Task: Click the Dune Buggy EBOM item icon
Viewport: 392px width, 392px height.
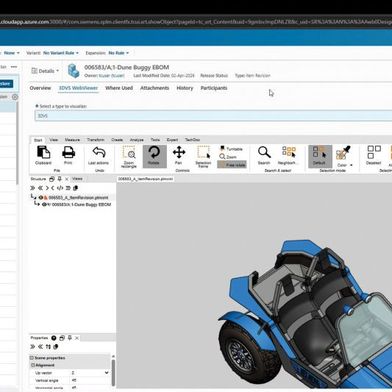Action: tap(73, 71)
